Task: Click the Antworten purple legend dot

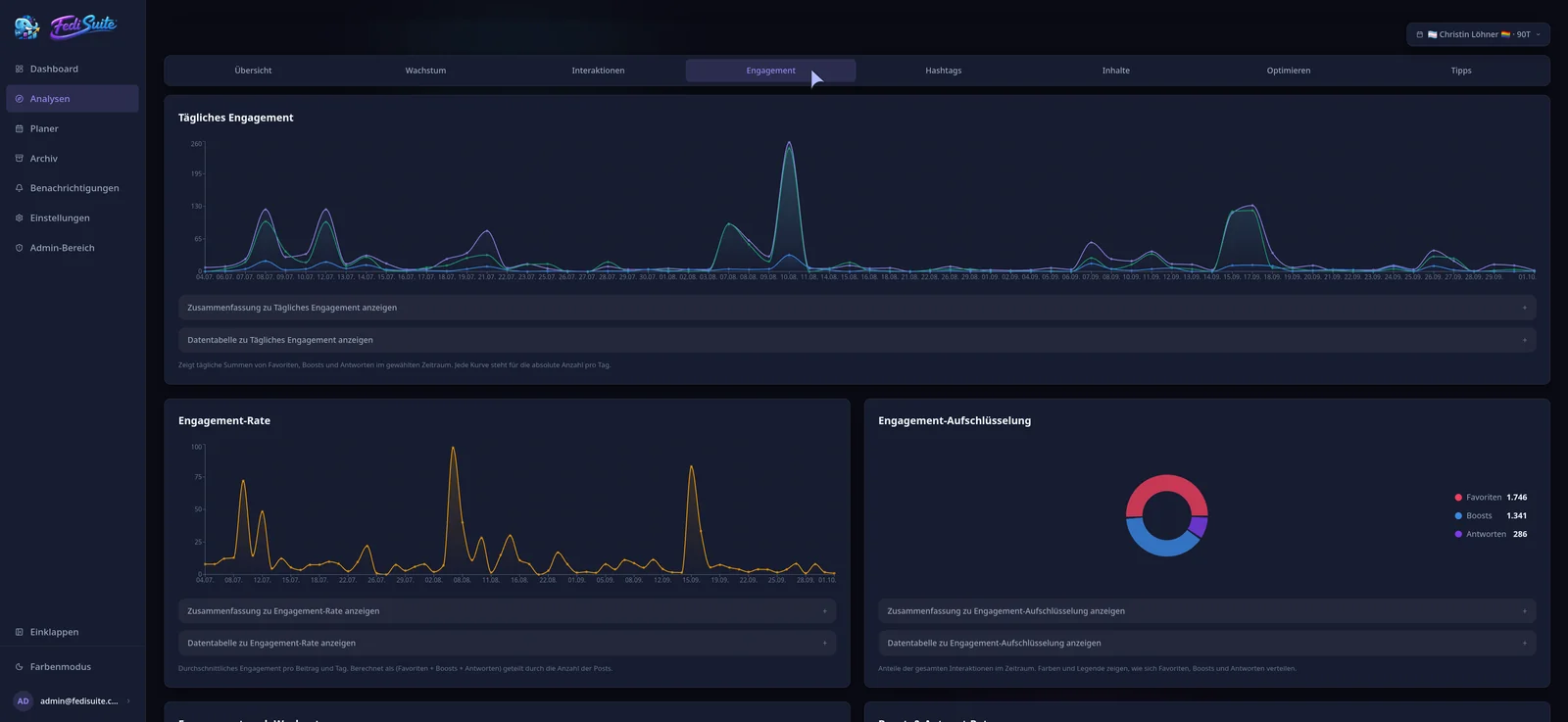Action: pyautogui.click(x=1458, y=534)
